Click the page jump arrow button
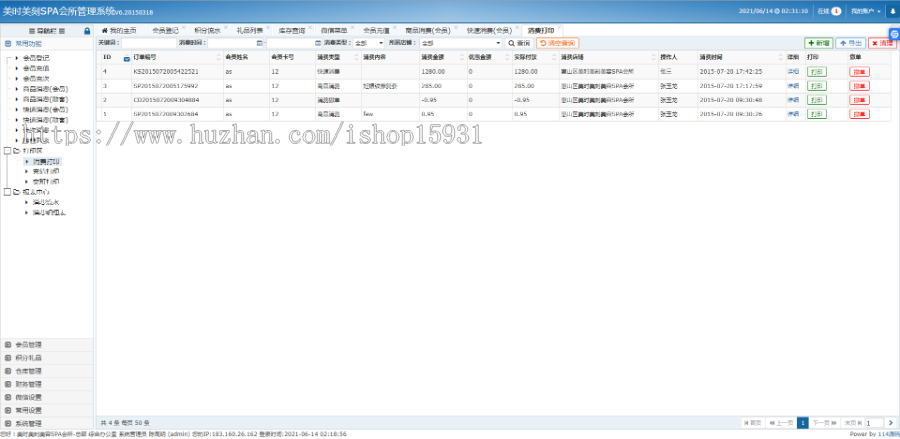Viewport: 900px width, 439px height. pyautogui.click(x=891, y=423)
